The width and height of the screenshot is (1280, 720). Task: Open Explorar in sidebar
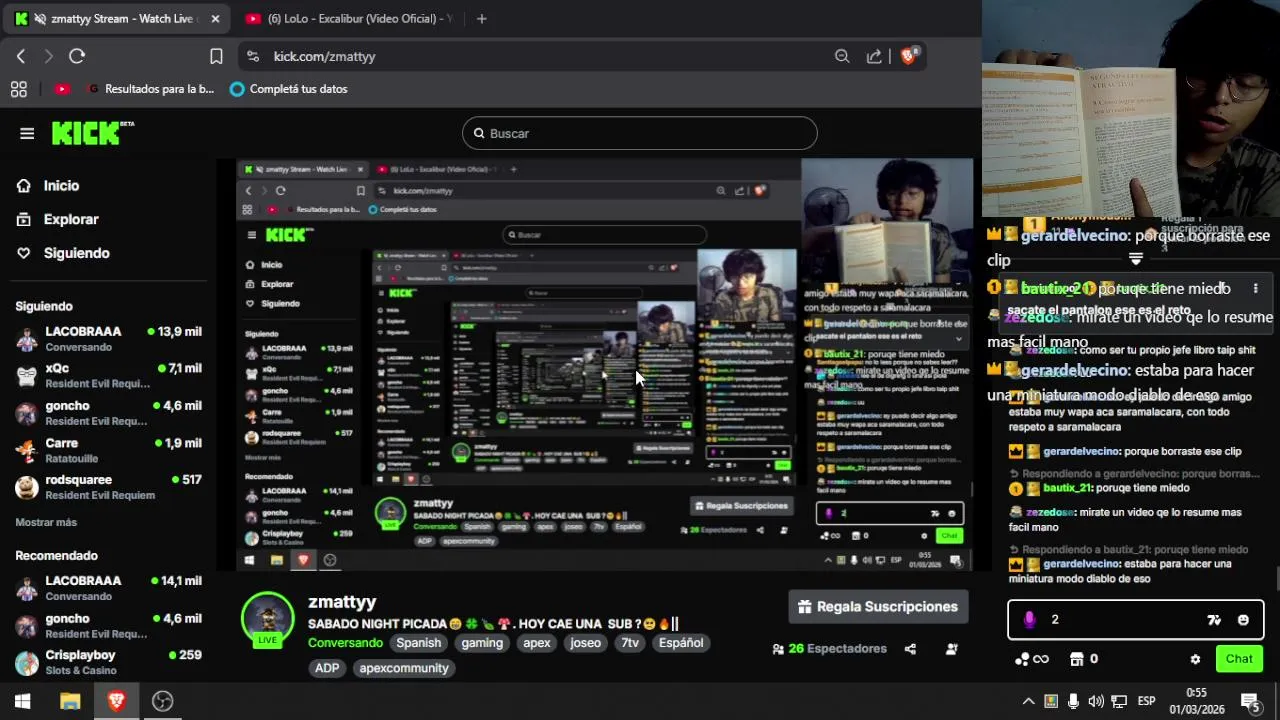point(71,219)
